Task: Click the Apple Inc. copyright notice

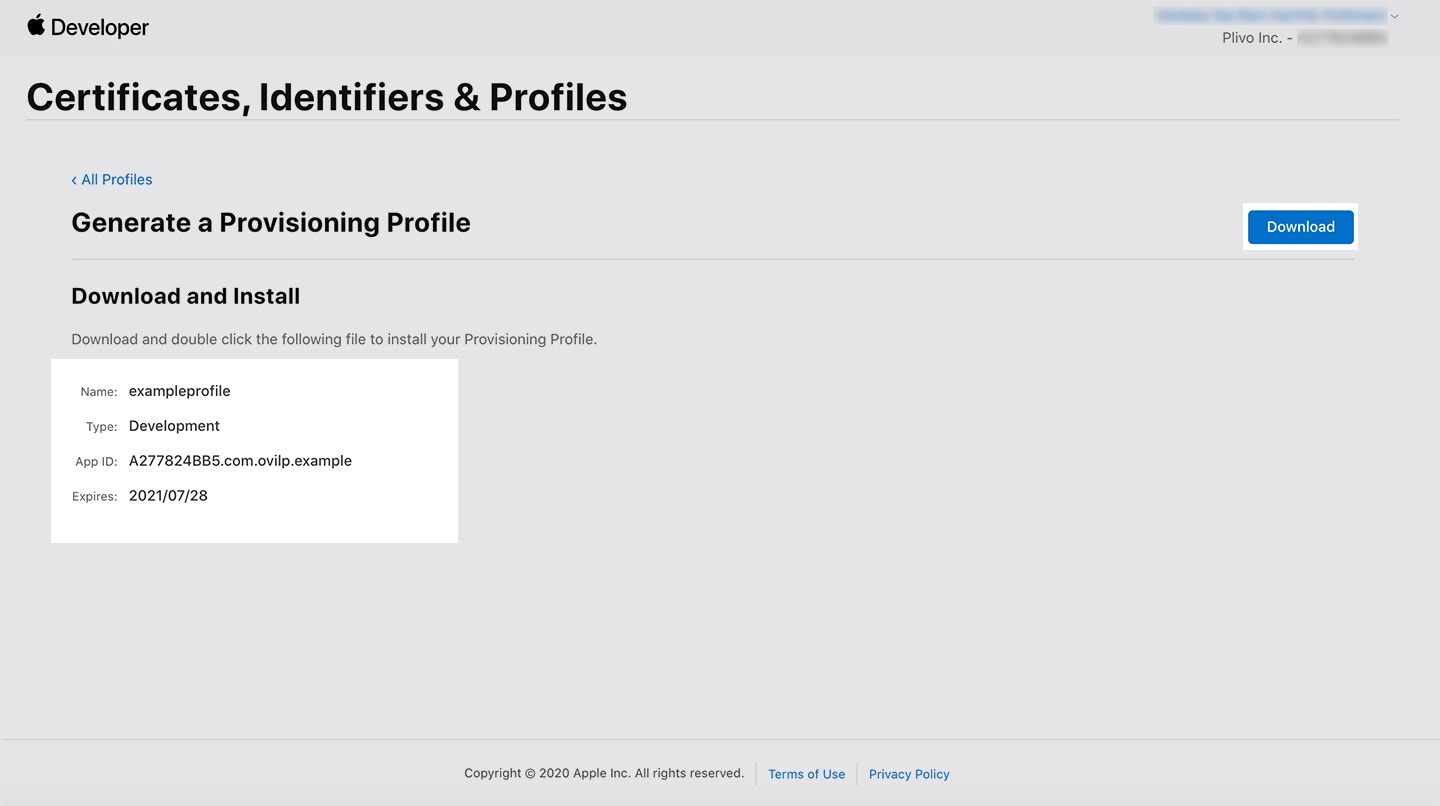Action: point(604,773)
